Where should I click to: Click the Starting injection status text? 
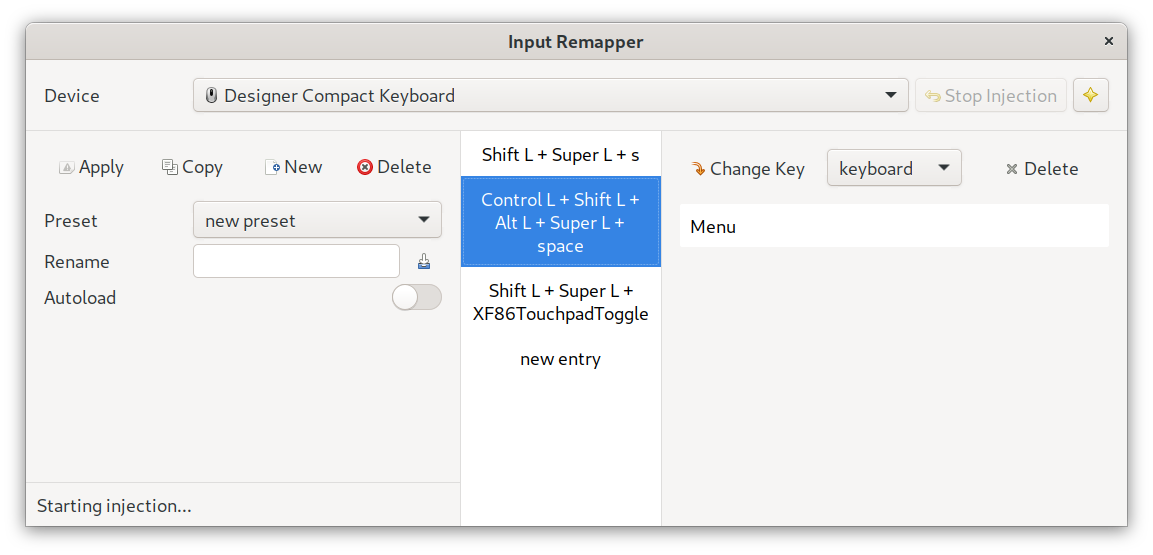114,506
